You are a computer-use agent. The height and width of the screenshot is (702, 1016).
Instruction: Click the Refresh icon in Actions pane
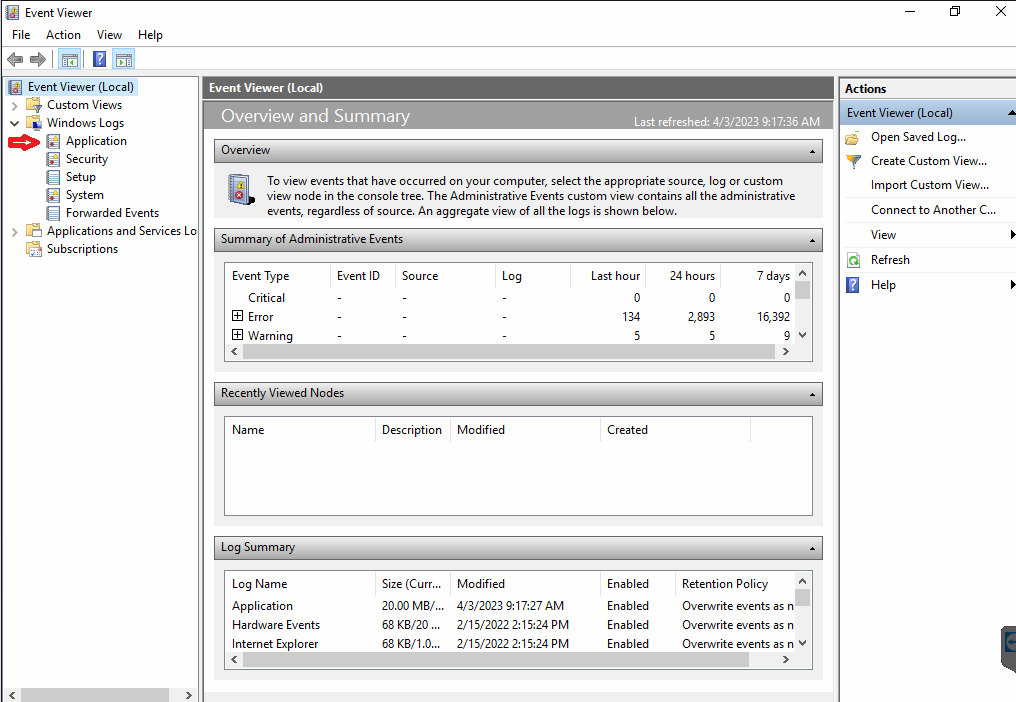[852, 259]
